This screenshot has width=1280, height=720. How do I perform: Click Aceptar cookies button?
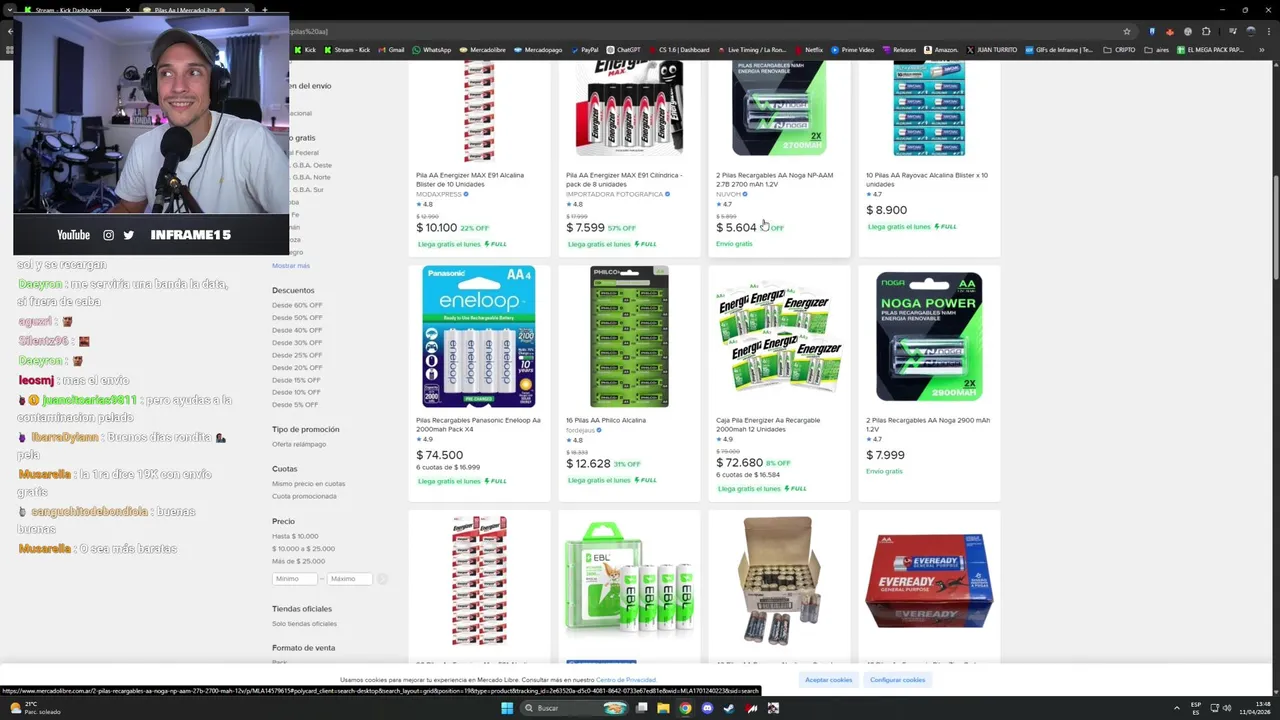(829, 680)
